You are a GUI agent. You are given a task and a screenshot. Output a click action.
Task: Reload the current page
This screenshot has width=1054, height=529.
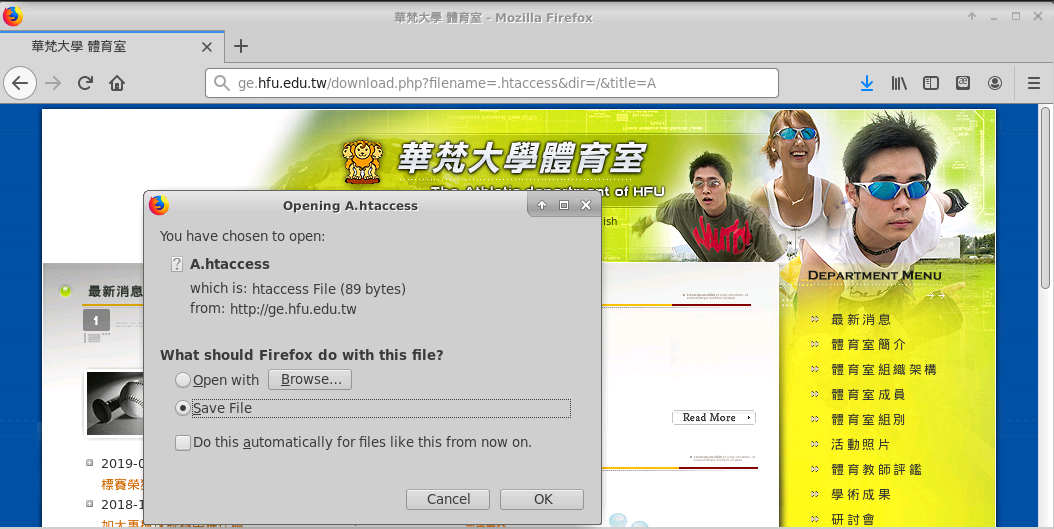pos(85,83)
